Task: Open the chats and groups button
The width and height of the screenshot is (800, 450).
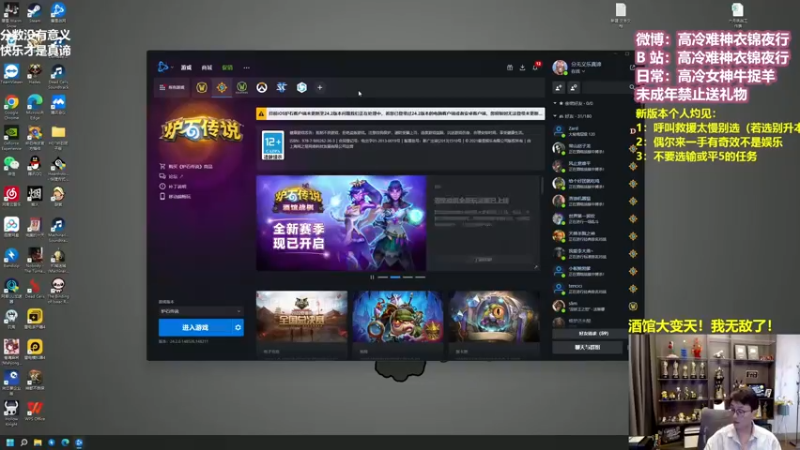Action: [x=587, y=347]
